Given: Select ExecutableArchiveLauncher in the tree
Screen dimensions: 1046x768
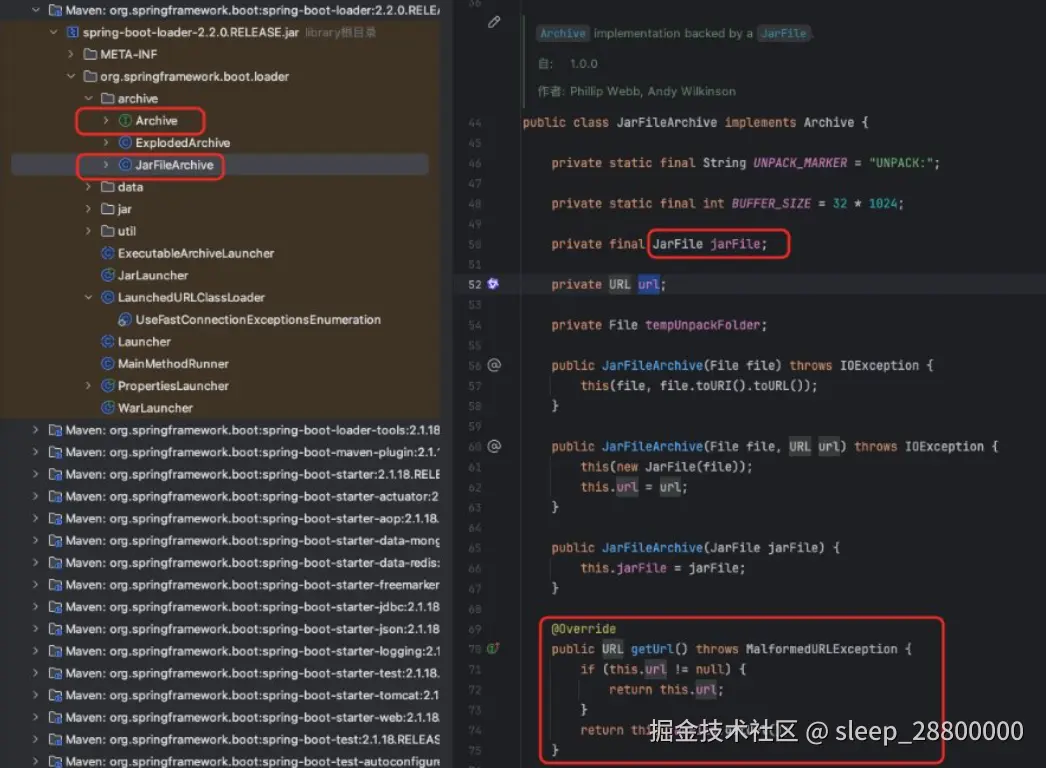Looking at the screenshot, I should (x=196, y=253).
